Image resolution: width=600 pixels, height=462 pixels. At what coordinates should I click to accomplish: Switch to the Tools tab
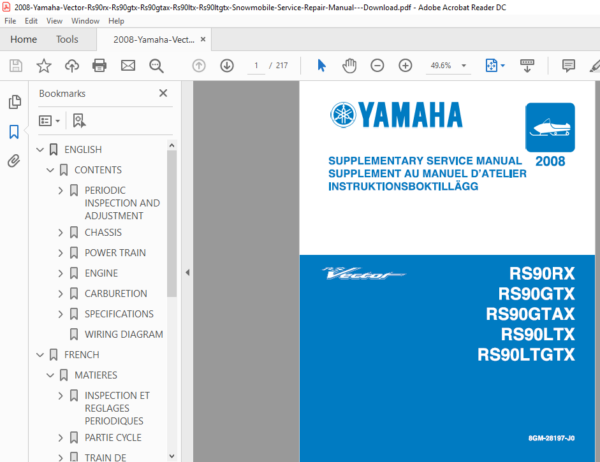67,39
